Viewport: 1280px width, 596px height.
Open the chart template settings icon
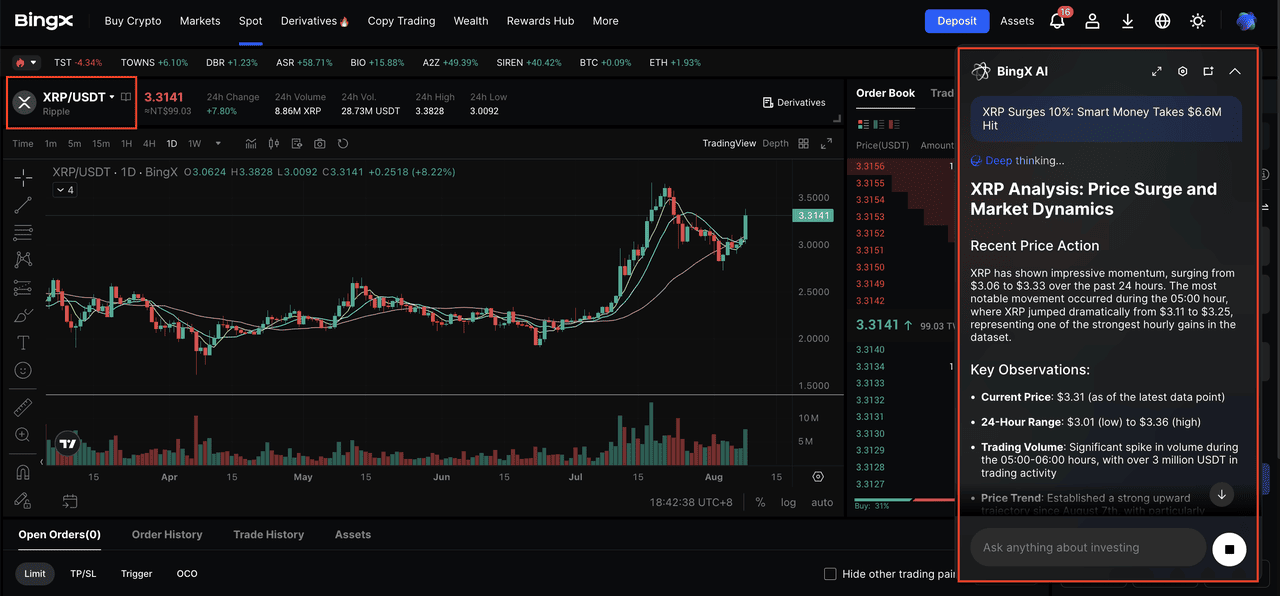(297, 144)
